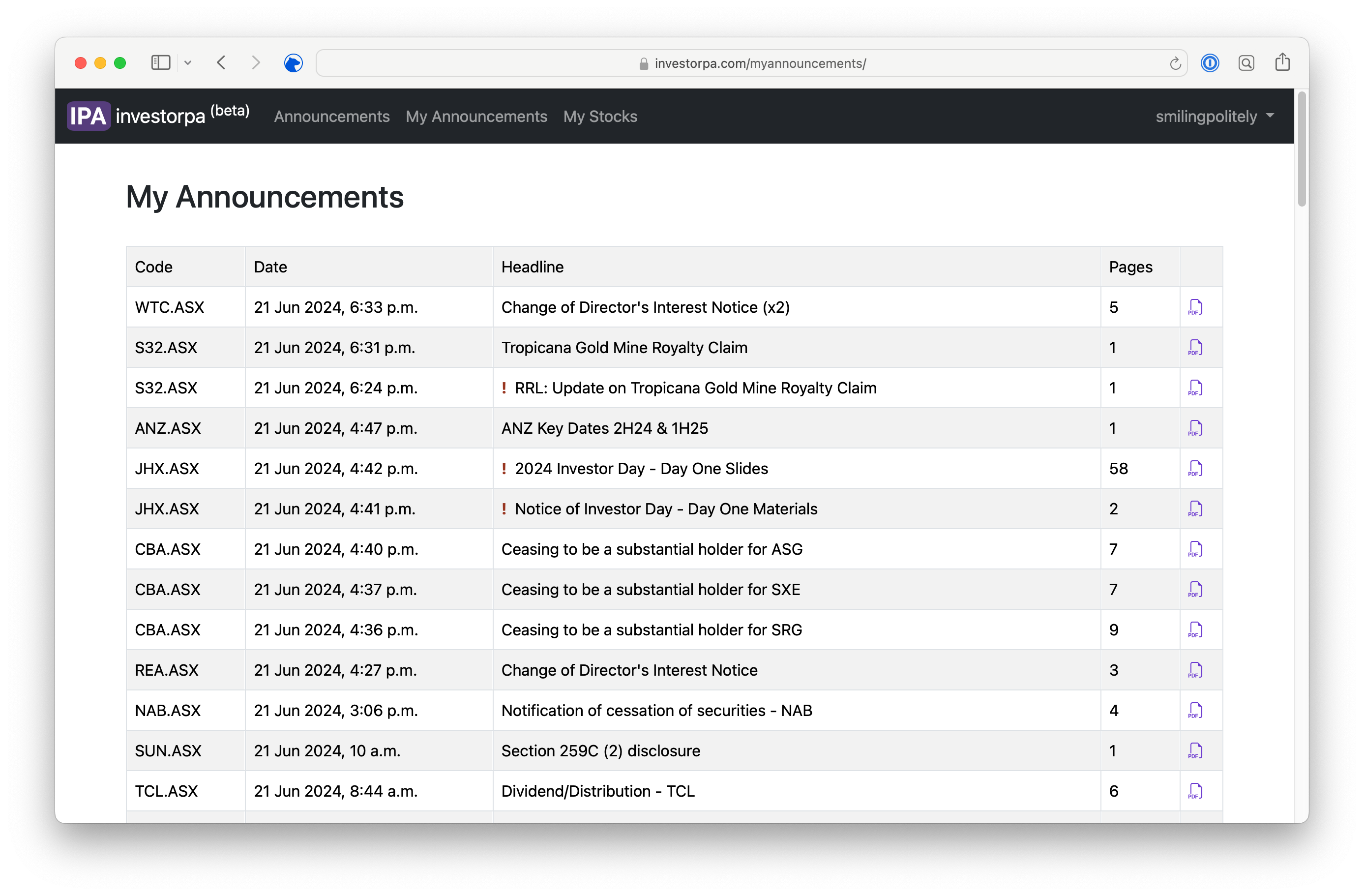Open PDF for ANZ Key Dates announcement

point(1195,428)
